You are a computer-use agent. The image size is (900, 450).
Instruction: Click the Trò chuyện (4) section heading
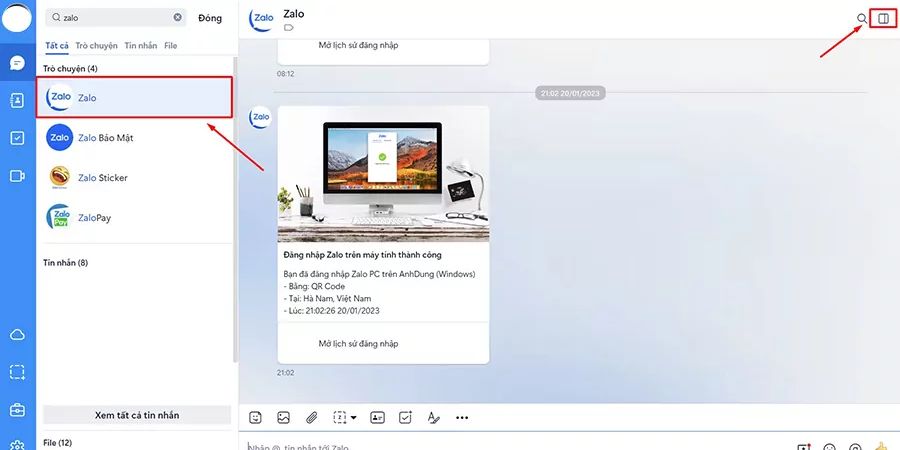coord(71,69)
